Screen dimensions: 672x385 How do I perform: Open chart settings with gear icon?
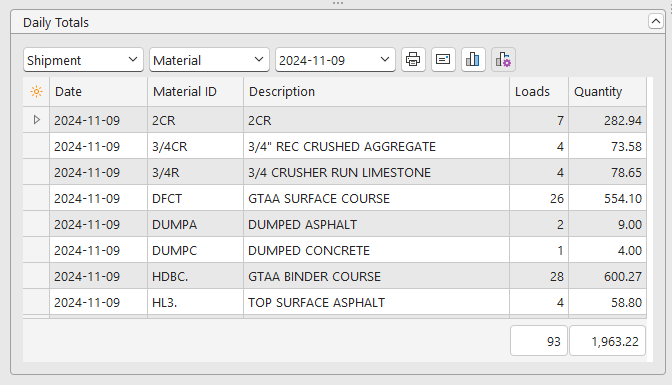[x=503, y=60]
